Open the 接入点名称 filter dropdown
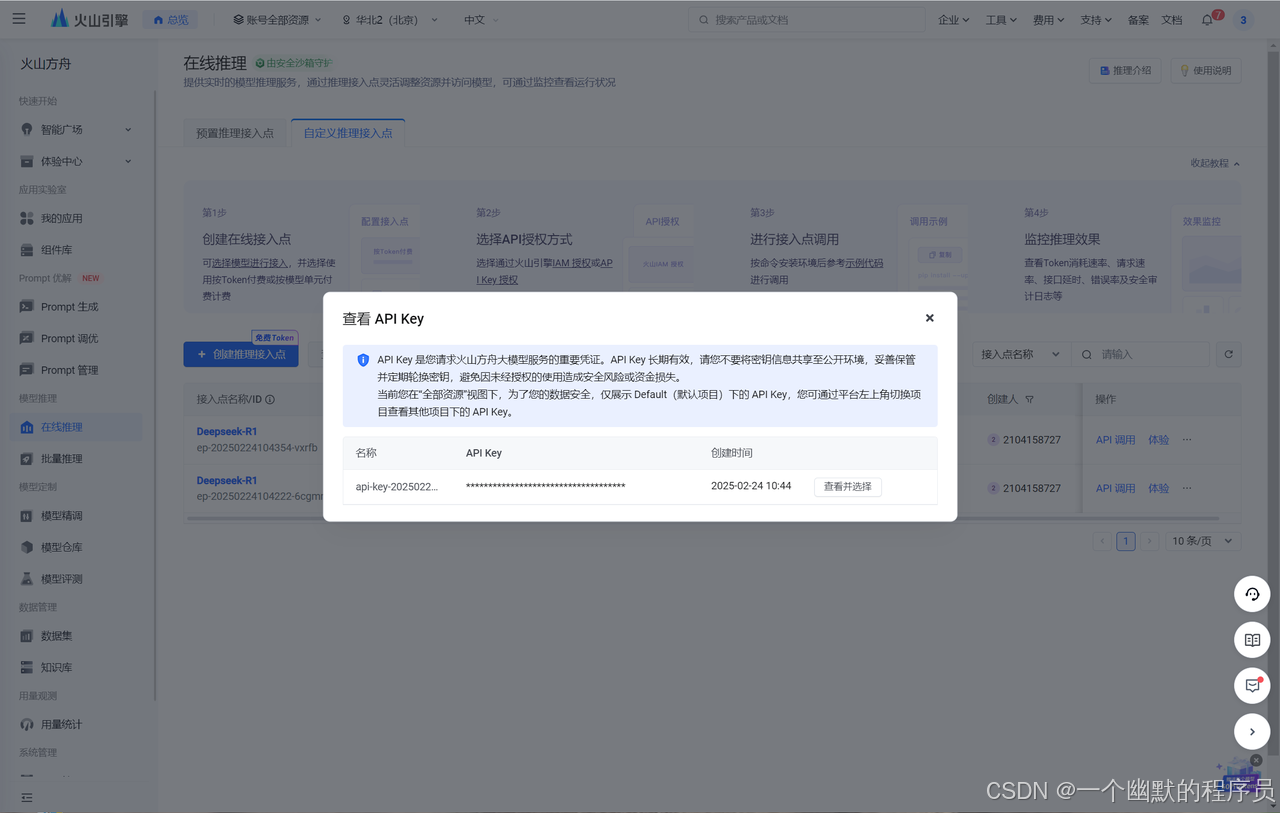The height and width of the screenshot is (813, 1280). (x=1020, y=354)
